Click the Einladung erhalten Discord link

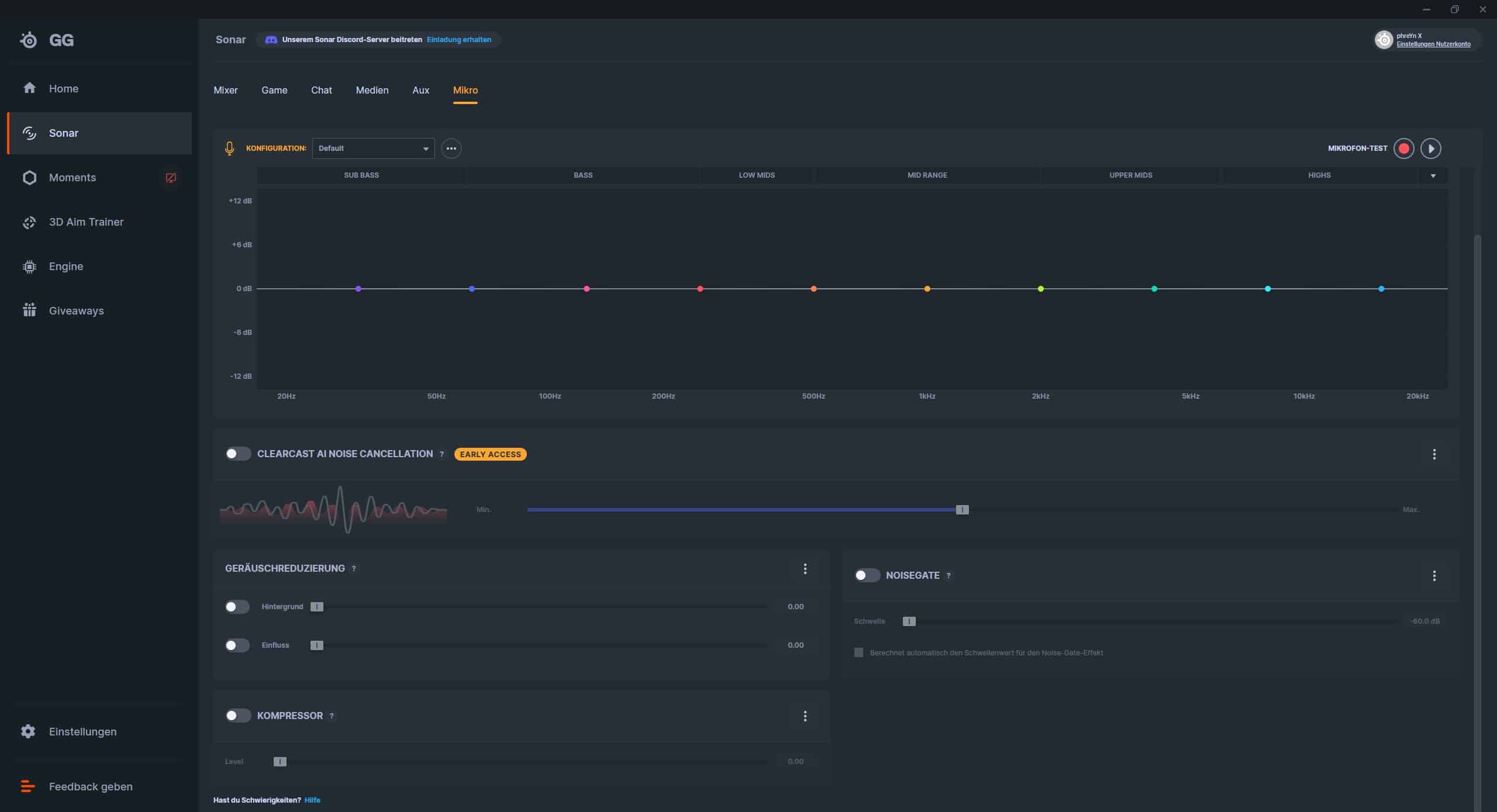458,40
